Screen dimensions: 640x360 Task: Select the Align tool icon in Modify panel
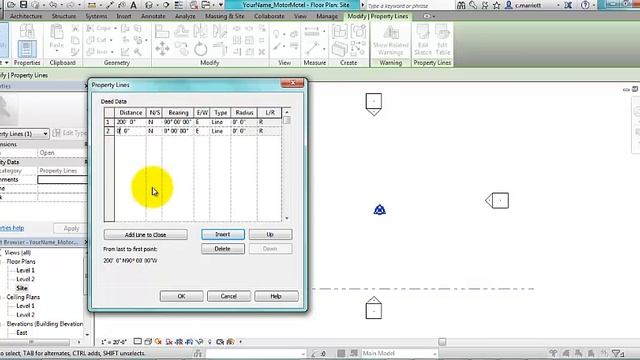click(162, 31)
